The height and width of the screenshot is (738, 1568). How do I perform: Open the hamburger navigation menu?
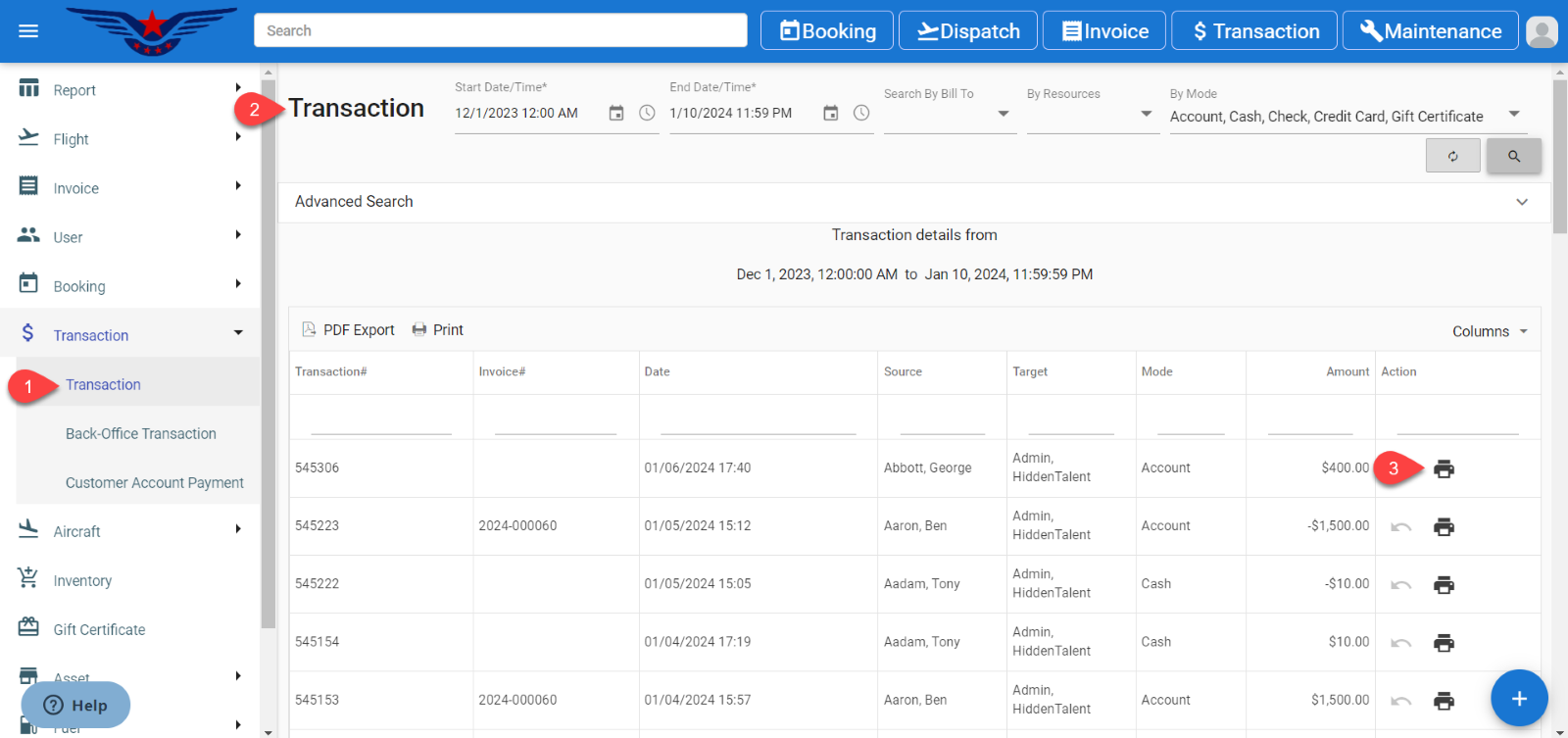(28, 31)
